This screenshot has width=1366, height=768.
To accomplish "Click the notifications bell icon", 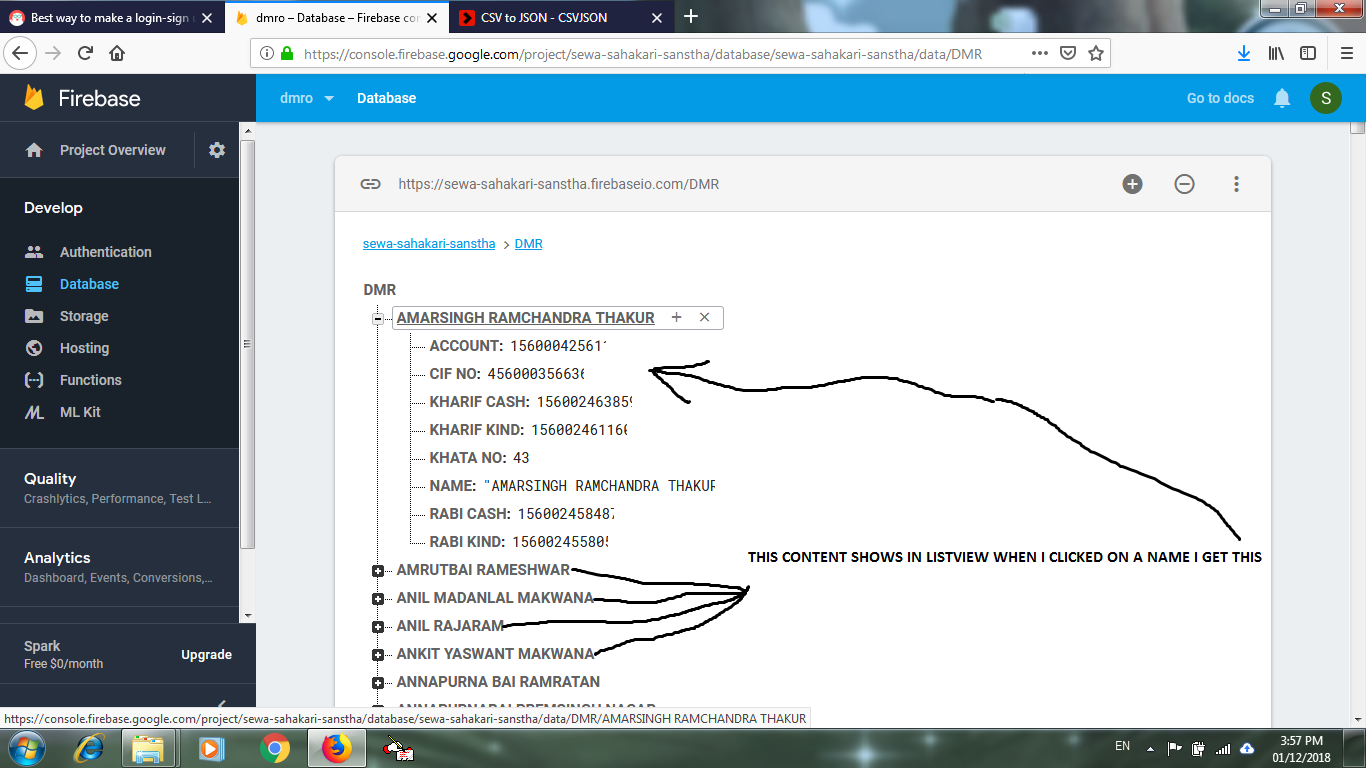I will click(1282, 98).
